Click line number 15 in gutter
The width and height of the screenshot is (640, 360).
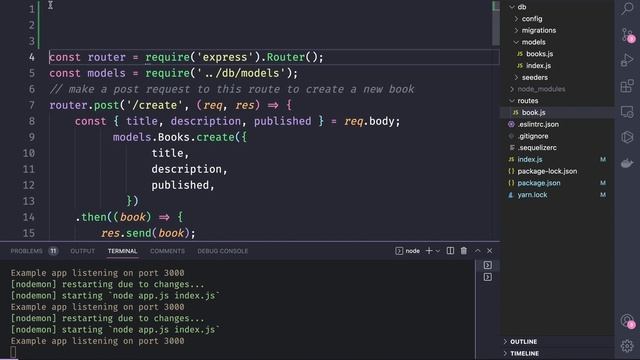pos(29,233)
